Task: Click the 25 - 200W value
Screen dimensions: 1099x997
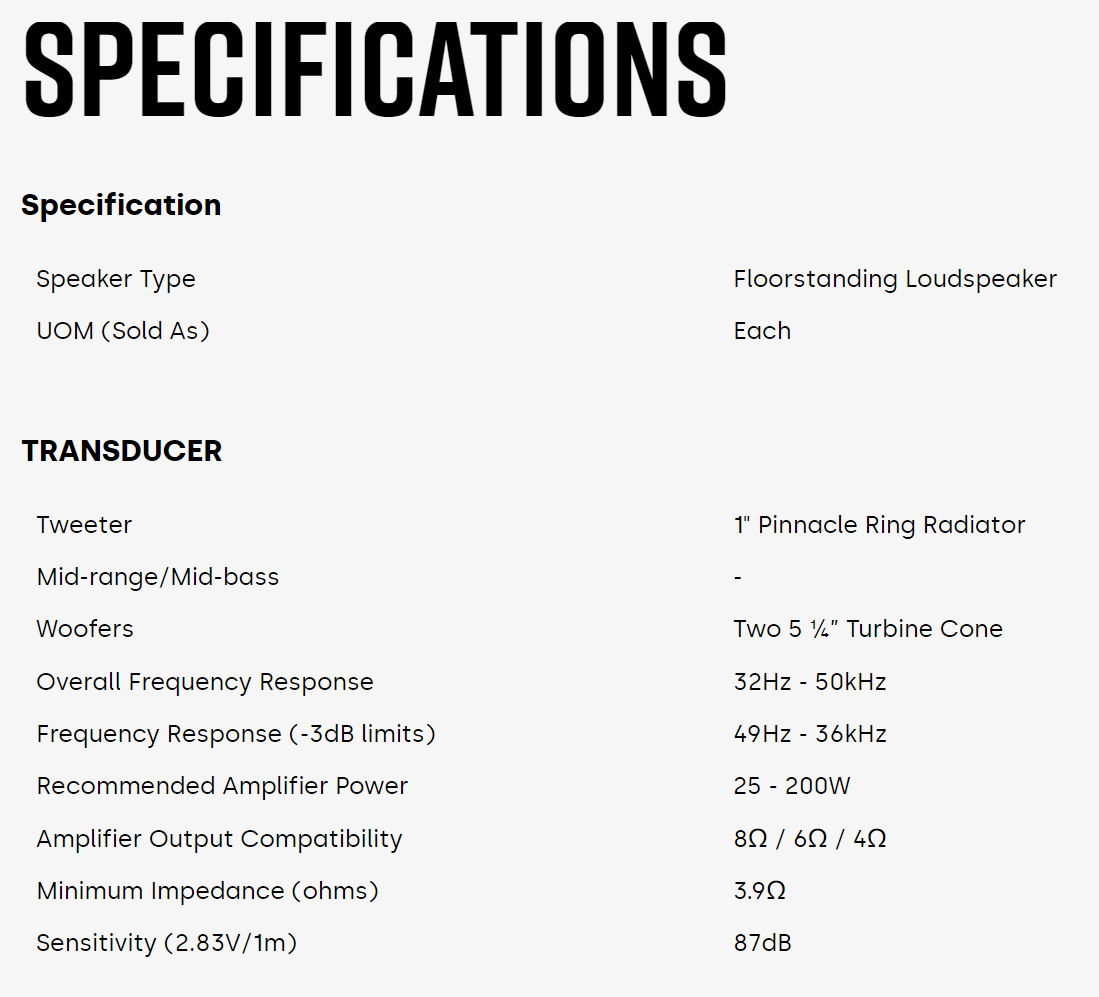Action: [792, 786]
